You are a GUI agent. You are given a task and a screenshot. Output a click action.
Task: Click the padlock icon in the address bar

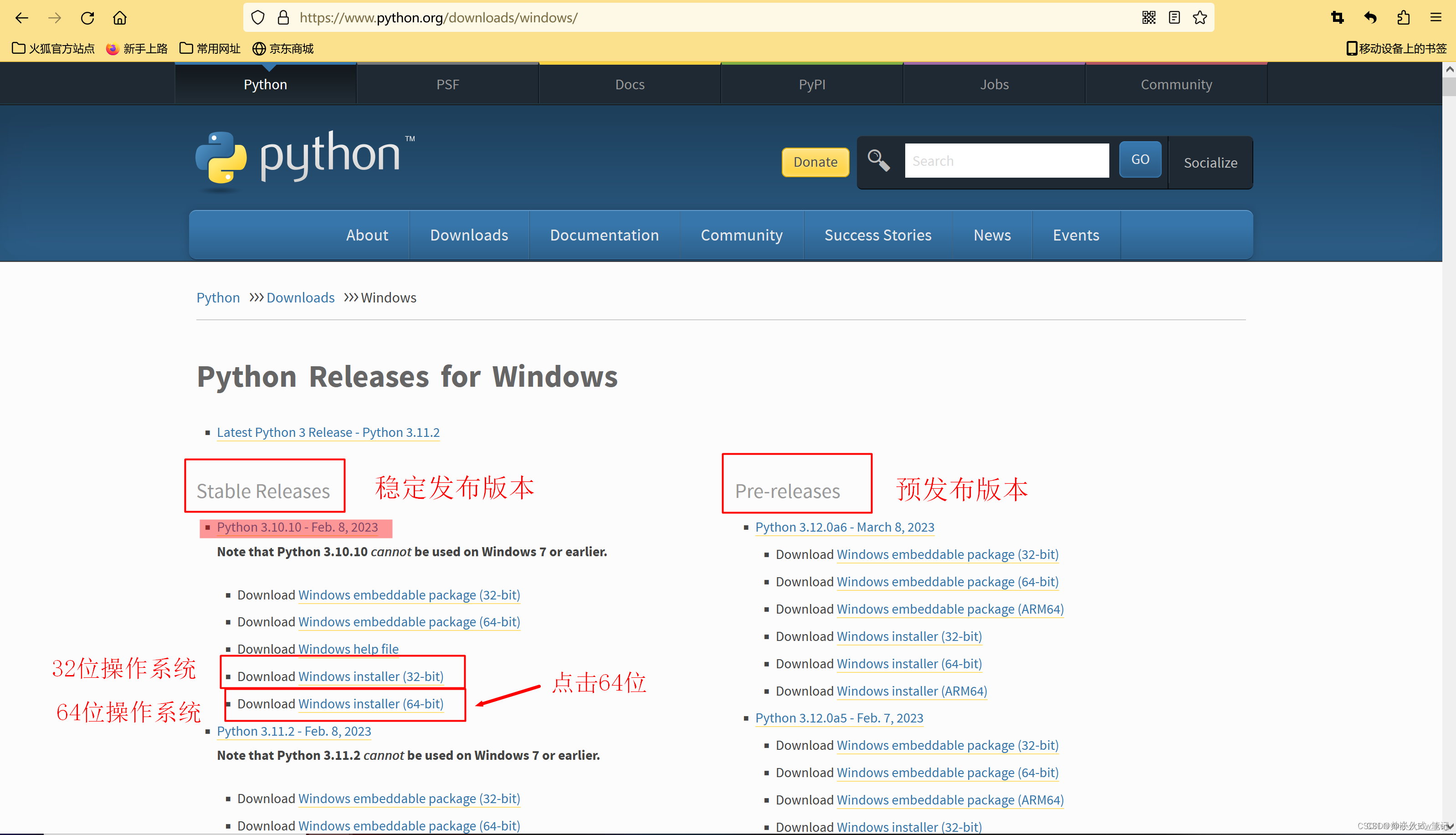[x=283, y=18]
